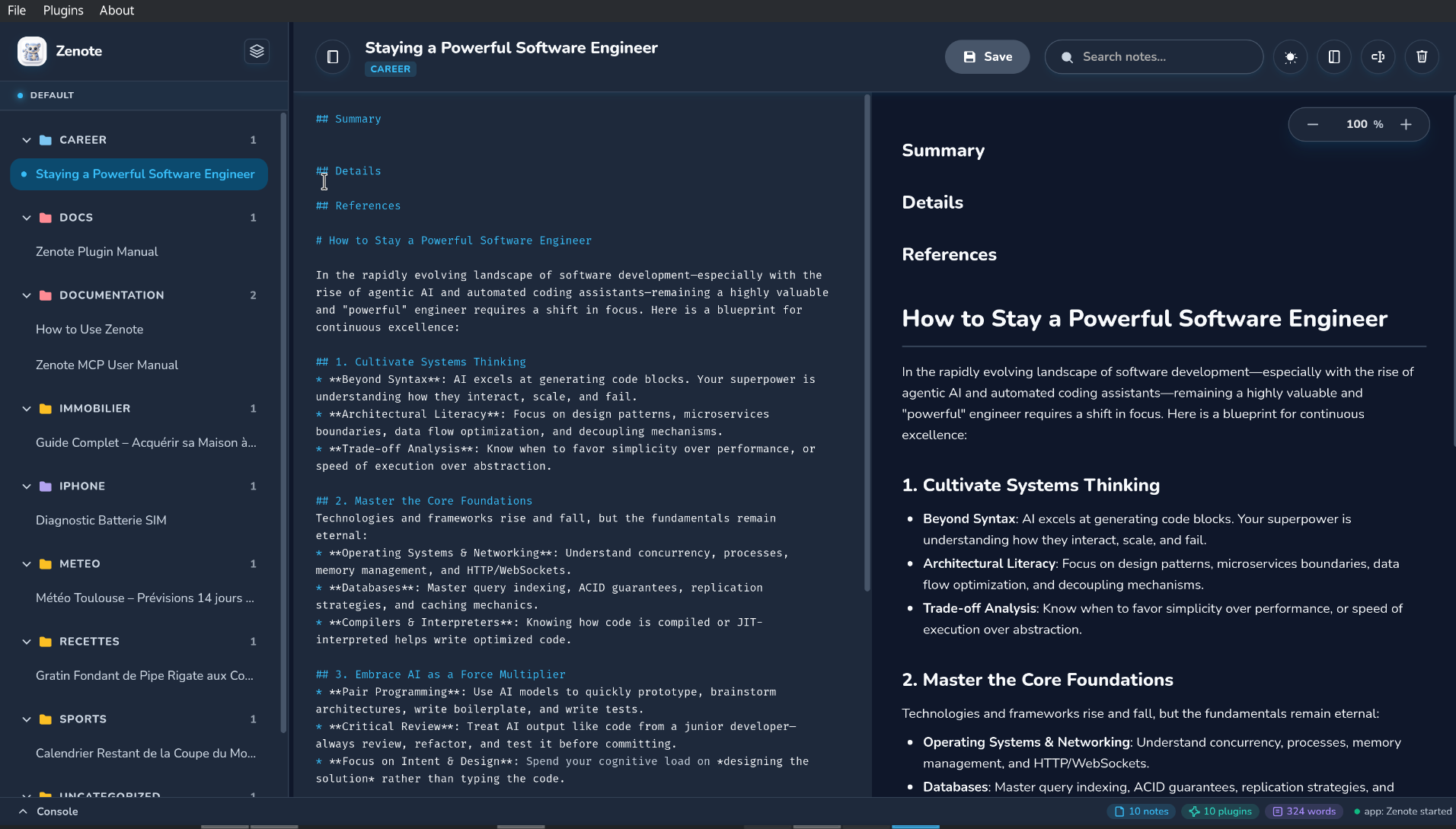
Task: Collapse the SPORTS folder chevron
Action: pyautogui.click(x=27, y=719)
